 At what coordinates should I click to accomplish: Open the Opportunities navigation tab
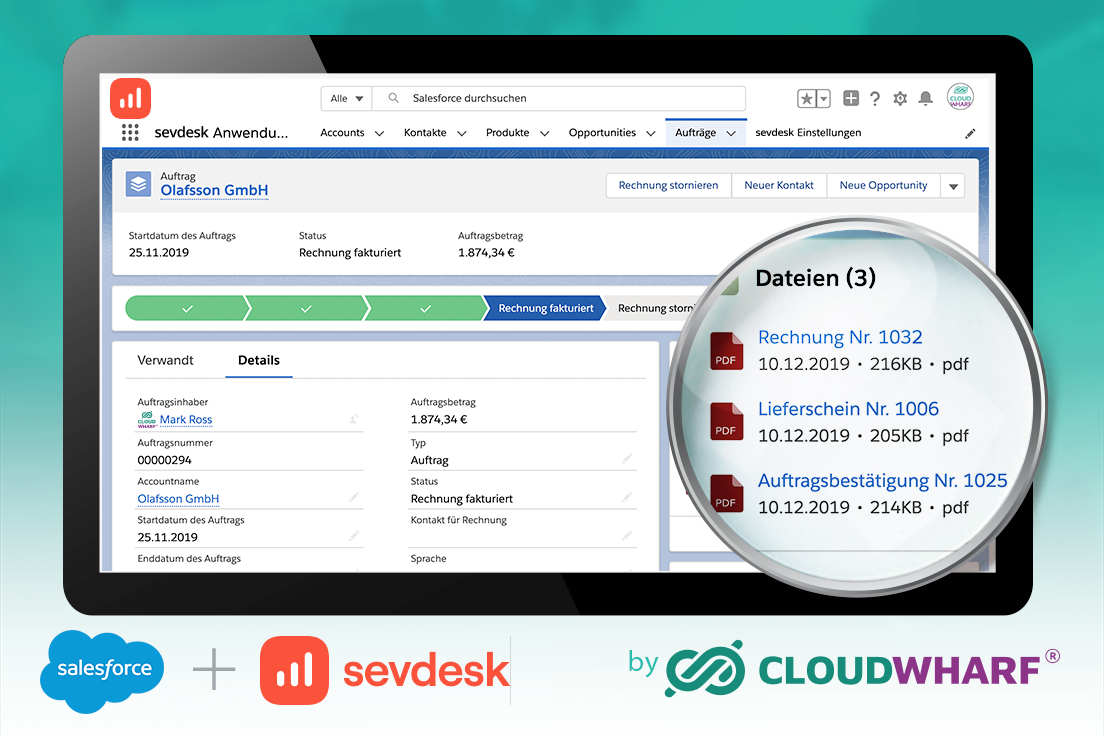(x=602, y=132)
